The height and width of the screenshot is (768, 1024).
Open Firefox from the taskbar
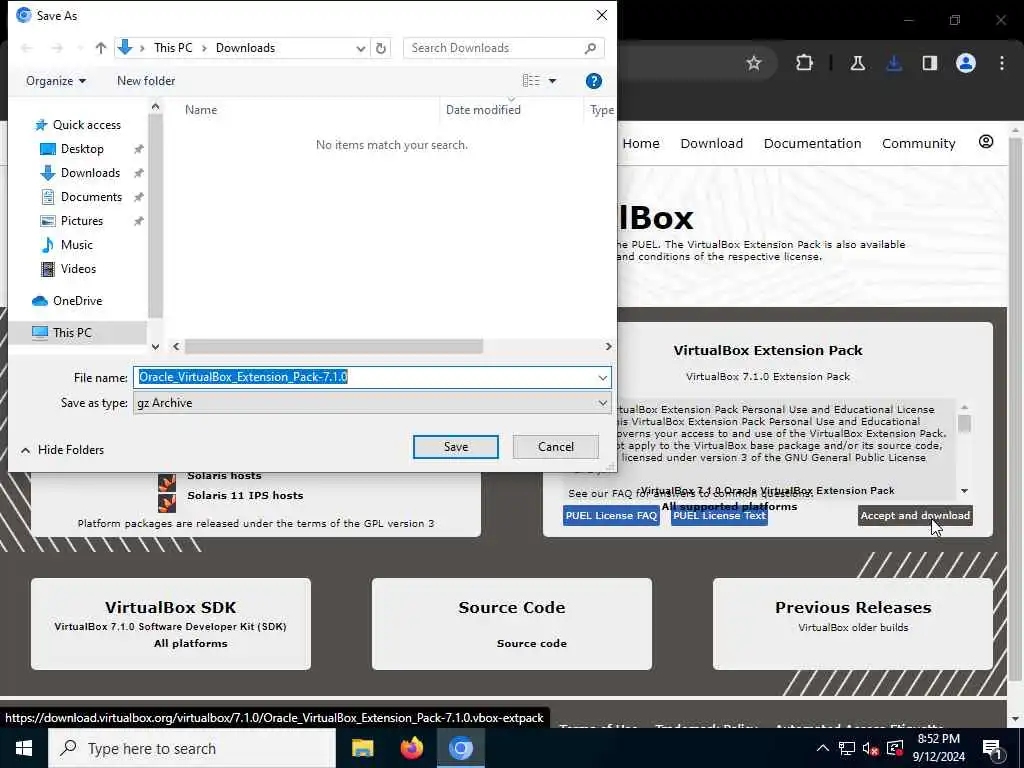[x=411, y=748]
